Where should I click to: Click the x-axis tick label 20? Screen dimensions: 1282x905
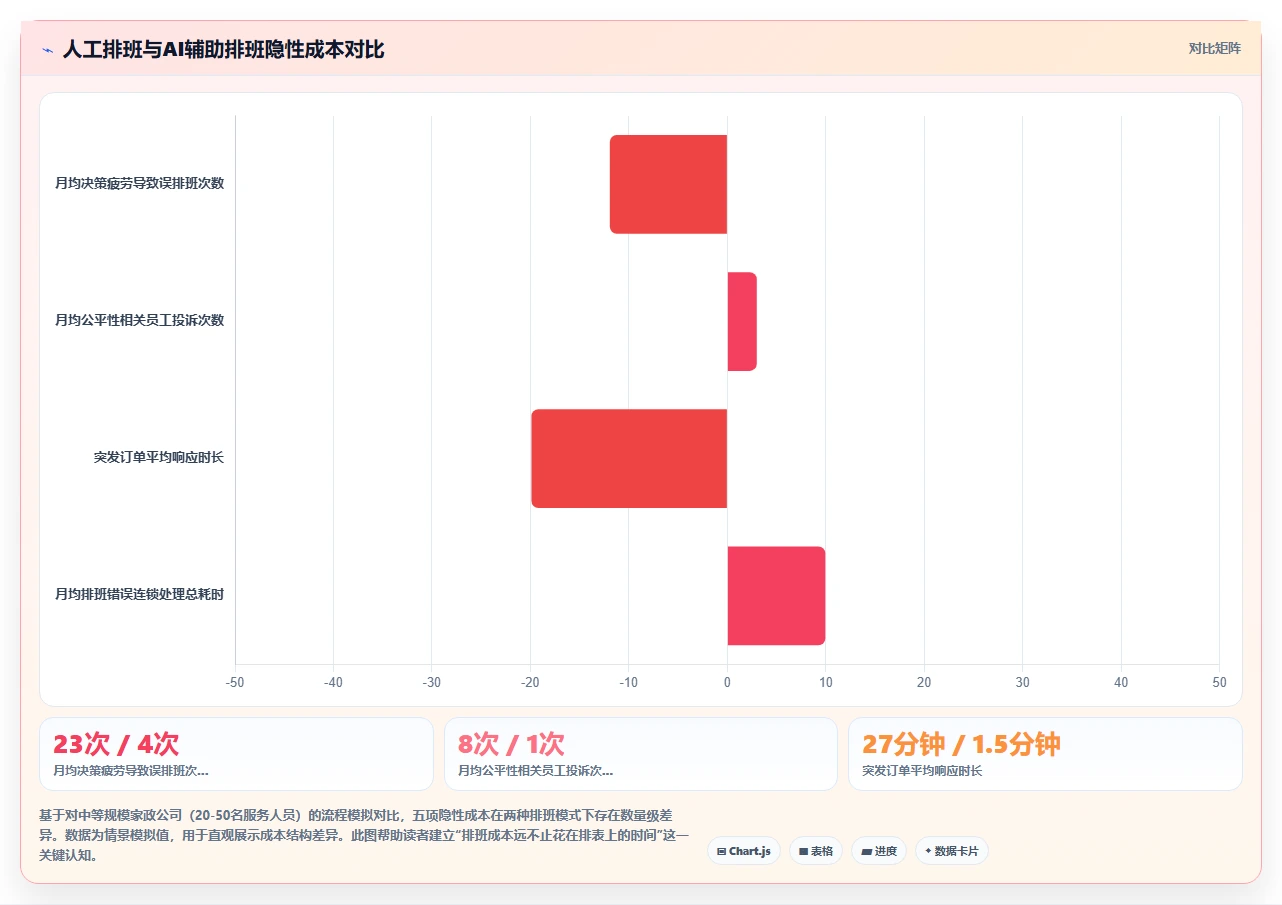[924, 682]
